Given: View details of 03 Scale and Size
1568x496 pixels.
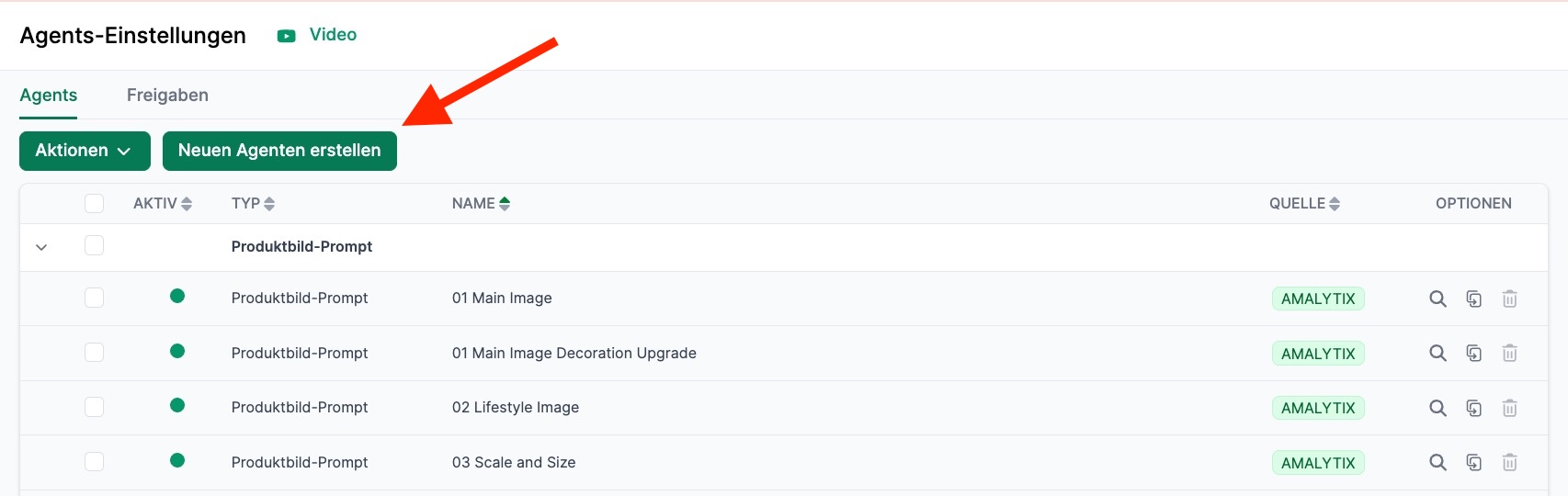Looking at the screenshot, I should click(x=1437, y=463).
